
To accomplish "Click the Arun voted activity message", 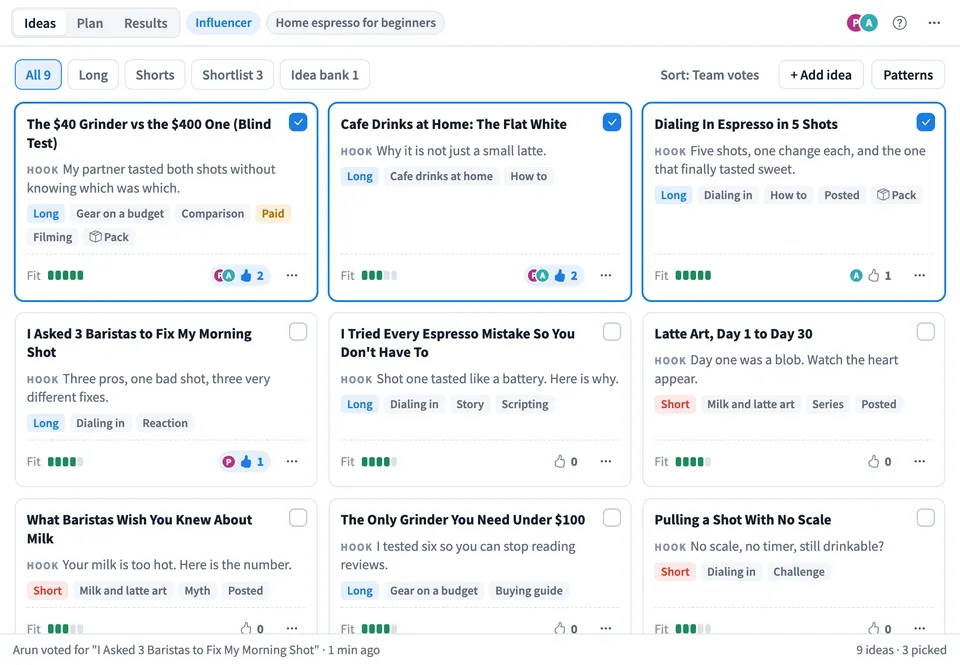I will [197, 650].
